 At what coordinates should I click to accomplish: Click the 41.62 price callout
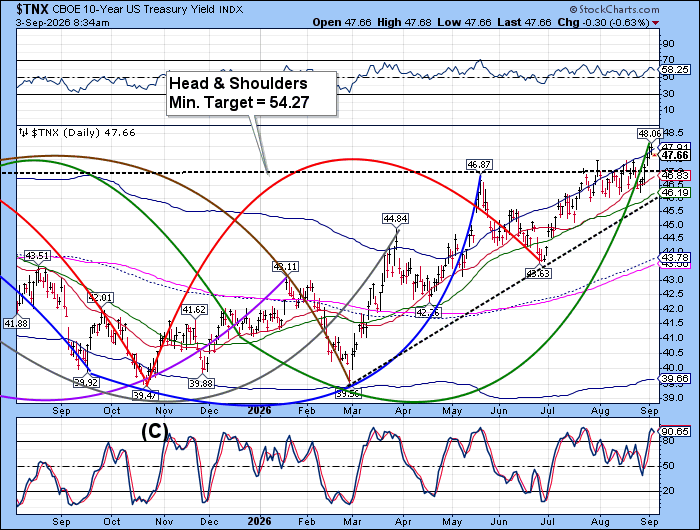coord(195,310)
